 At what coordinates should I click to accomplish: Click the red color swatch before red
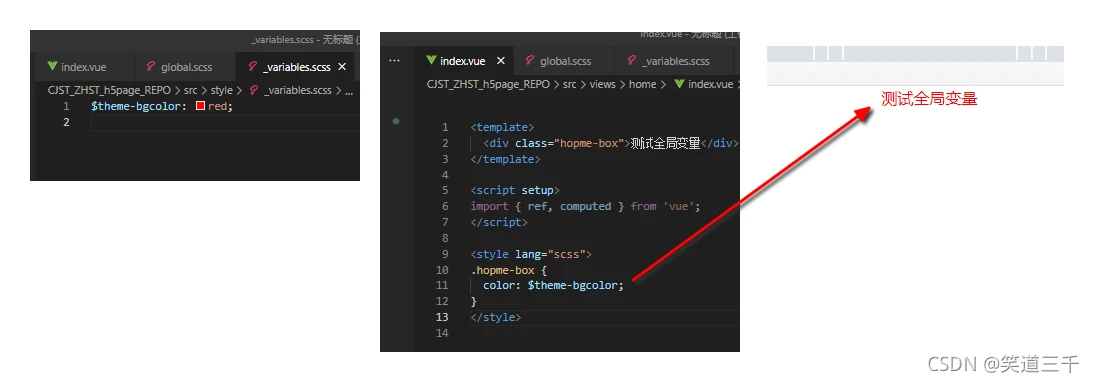pos(200,107)
